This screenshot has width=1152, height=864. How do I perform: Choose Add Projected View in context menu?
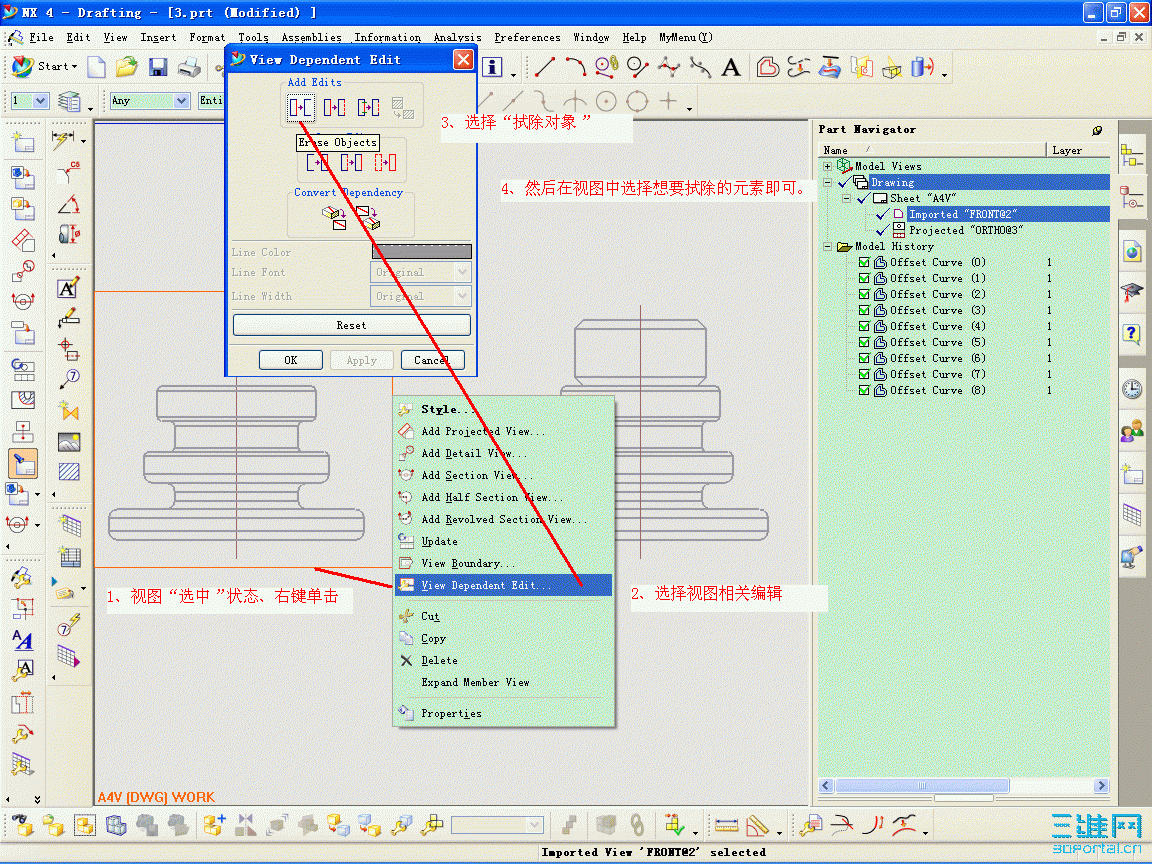pos(503,431)
